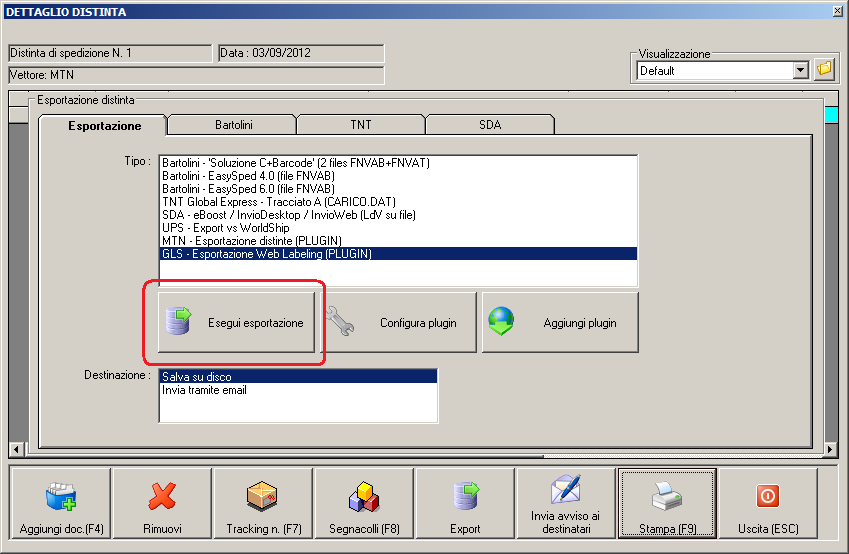849x554 pixels.
Task: Choose Salva su disco destination
Action: pyautogui.click(x=298, y=376)
